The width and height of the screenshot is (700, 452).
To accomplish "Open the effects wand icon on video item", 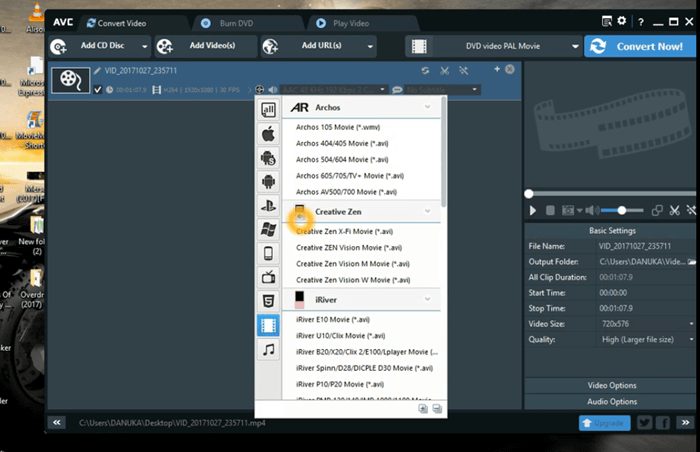I will point(463,71).
